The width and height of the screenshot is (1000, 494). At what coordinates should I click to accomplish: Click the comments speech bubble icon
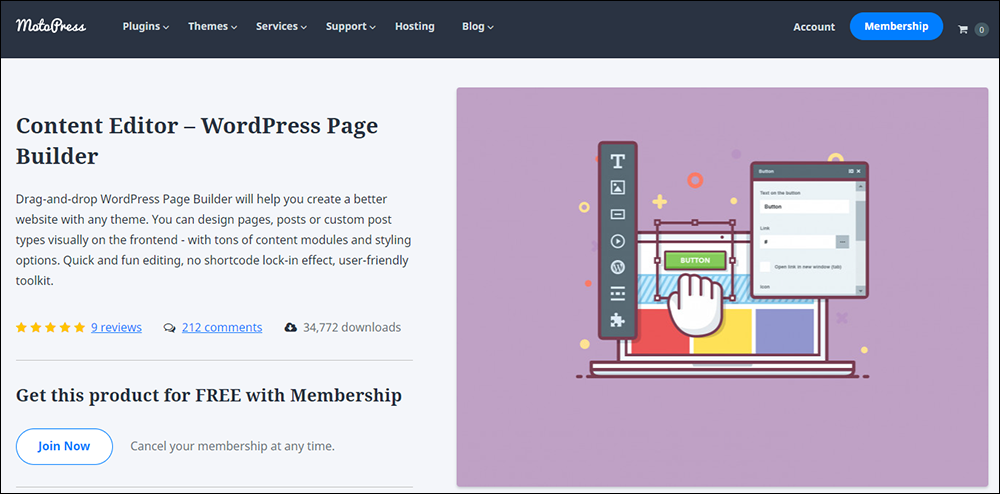[x=169, y=328]
